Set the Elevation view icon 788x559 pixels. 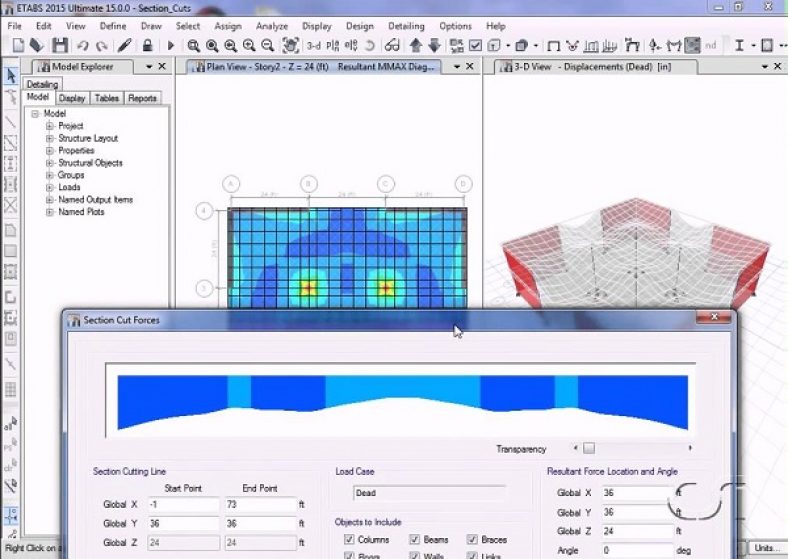point(351,46)
